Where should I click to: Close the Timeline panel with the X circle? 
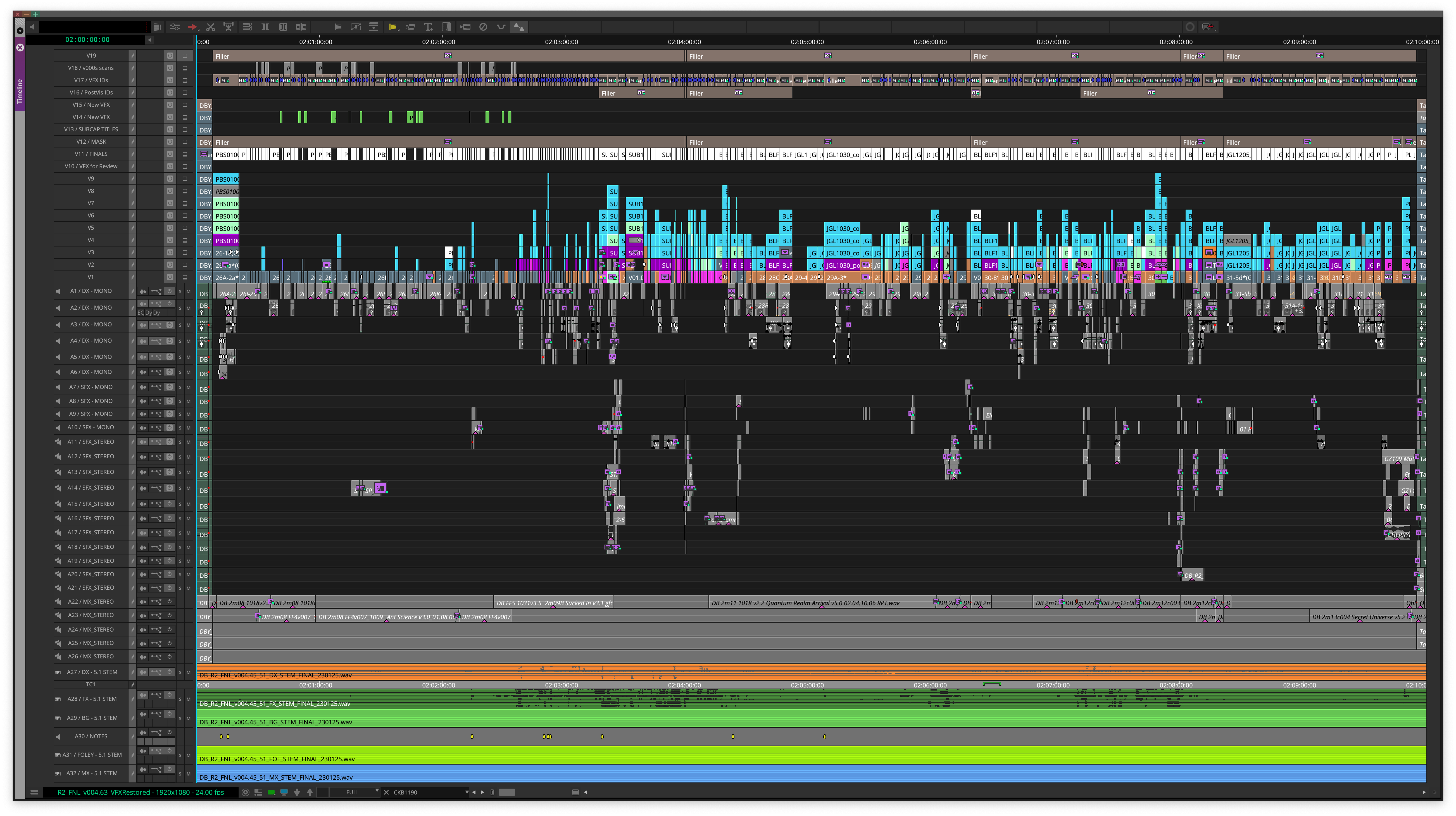[20, 48]
